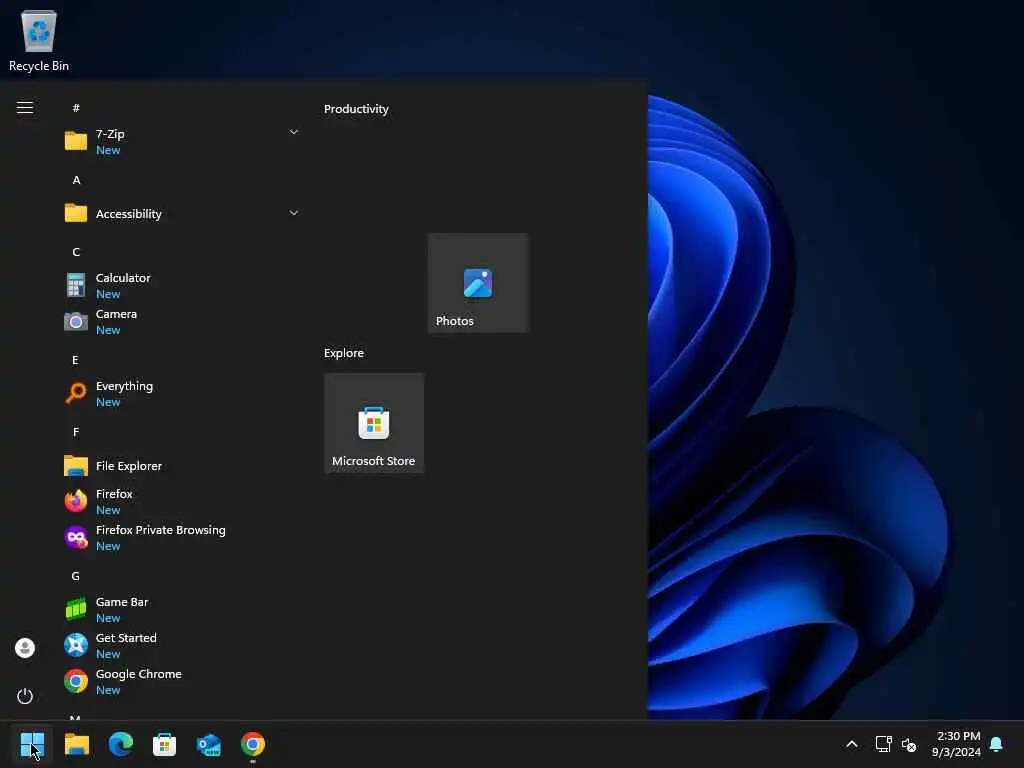Launch Camera from the app list
The image size is (1024, 768).
point(181,321)
